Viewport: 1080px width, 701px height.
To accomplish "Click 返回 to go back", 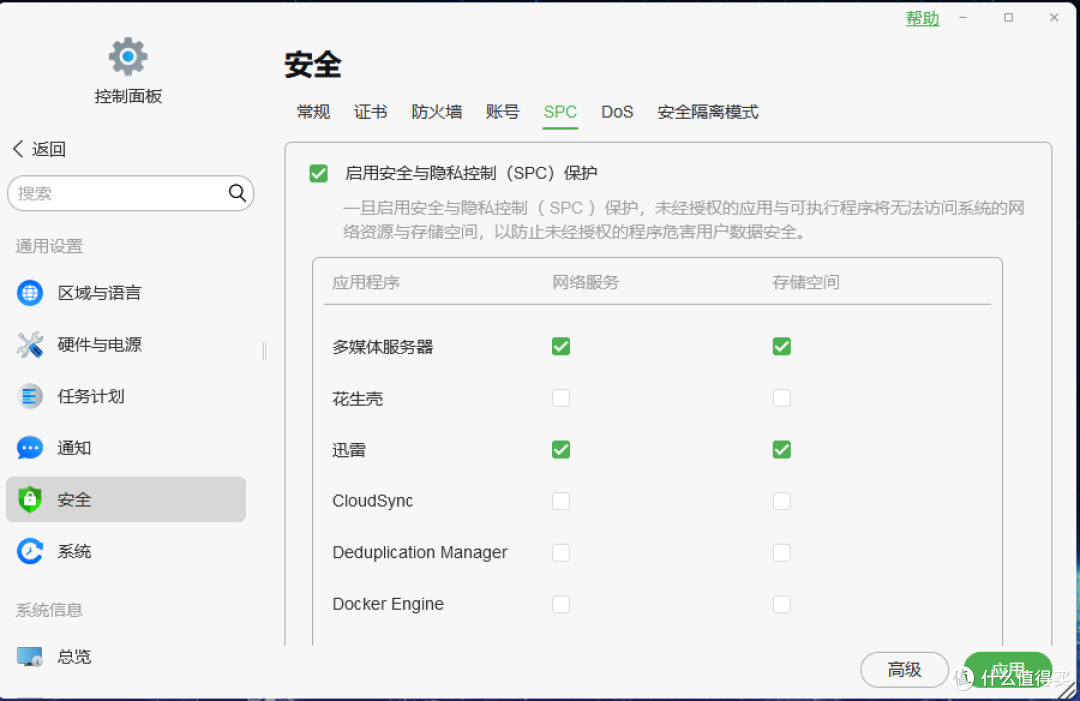I will click(x=48, y=149).
